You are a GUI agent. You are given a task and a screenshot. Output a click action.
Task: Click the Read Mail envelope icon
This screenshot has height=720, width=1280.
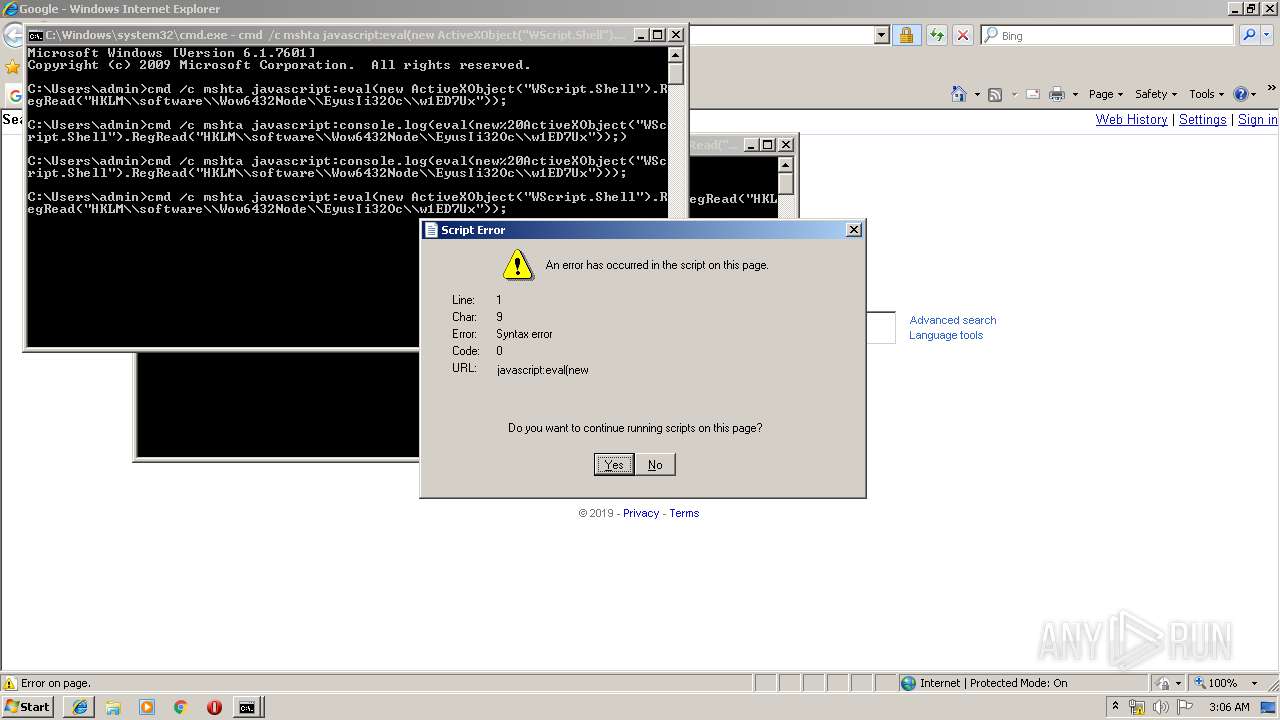click(x=1032, y=94)
